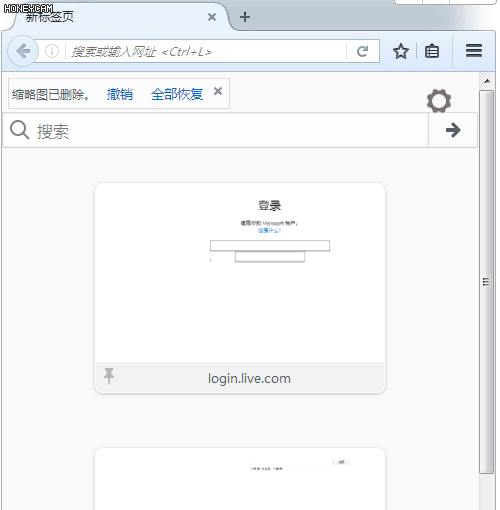Click the scrollbar up arrow
Image resolution: width=500 pixels, height=510 pixels.
coord(487,81)
